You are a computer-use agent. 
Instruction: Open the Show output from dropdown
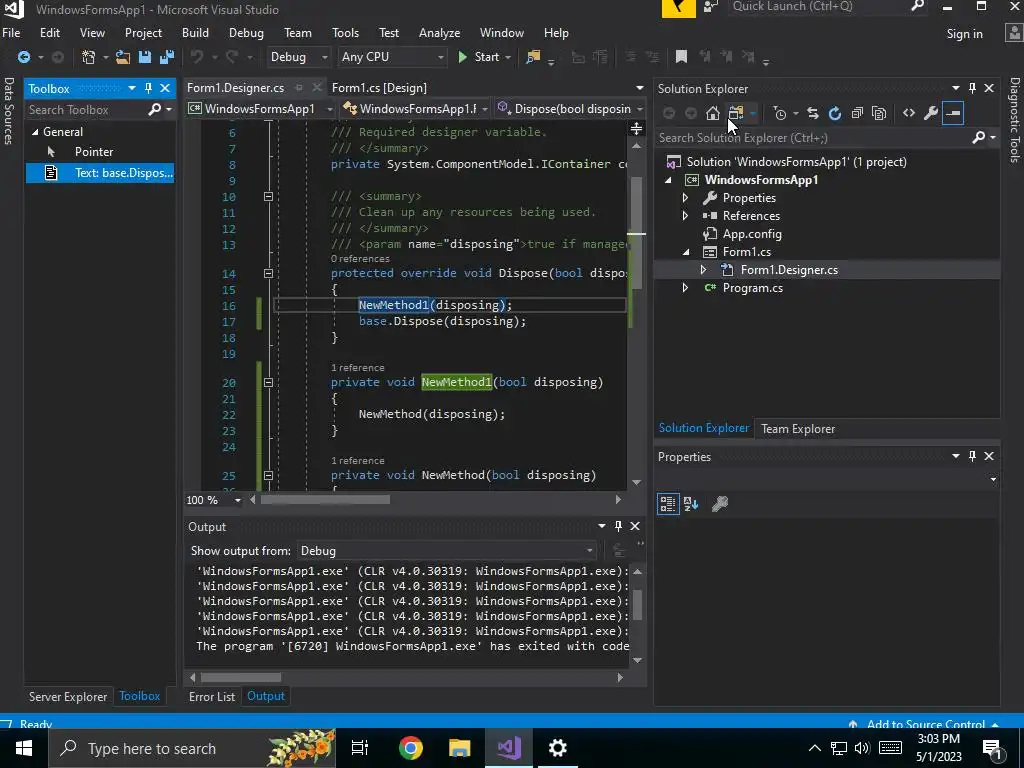coord(447,551)
